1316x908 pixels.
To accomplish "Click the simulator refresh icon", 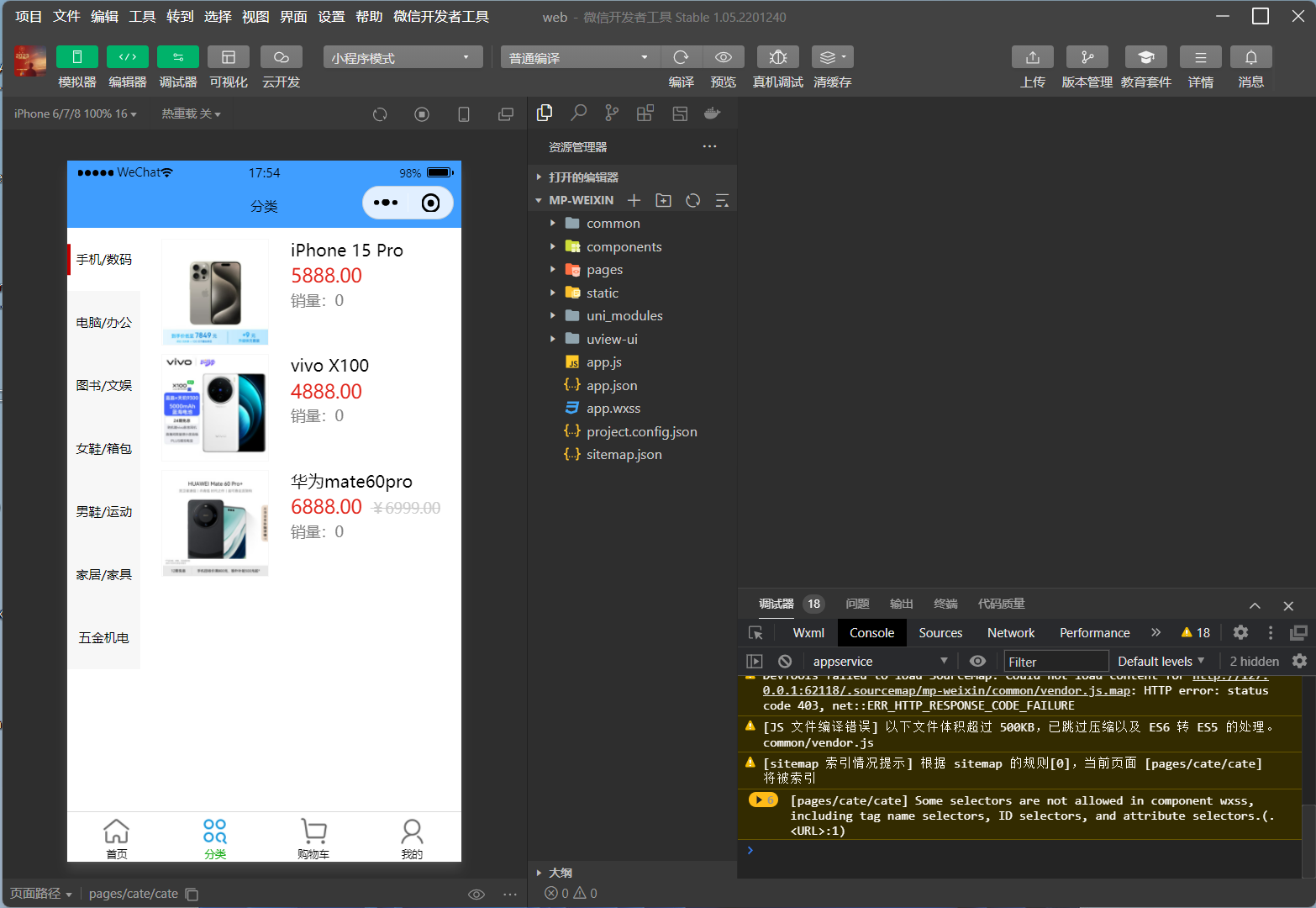I will [380, 114].
